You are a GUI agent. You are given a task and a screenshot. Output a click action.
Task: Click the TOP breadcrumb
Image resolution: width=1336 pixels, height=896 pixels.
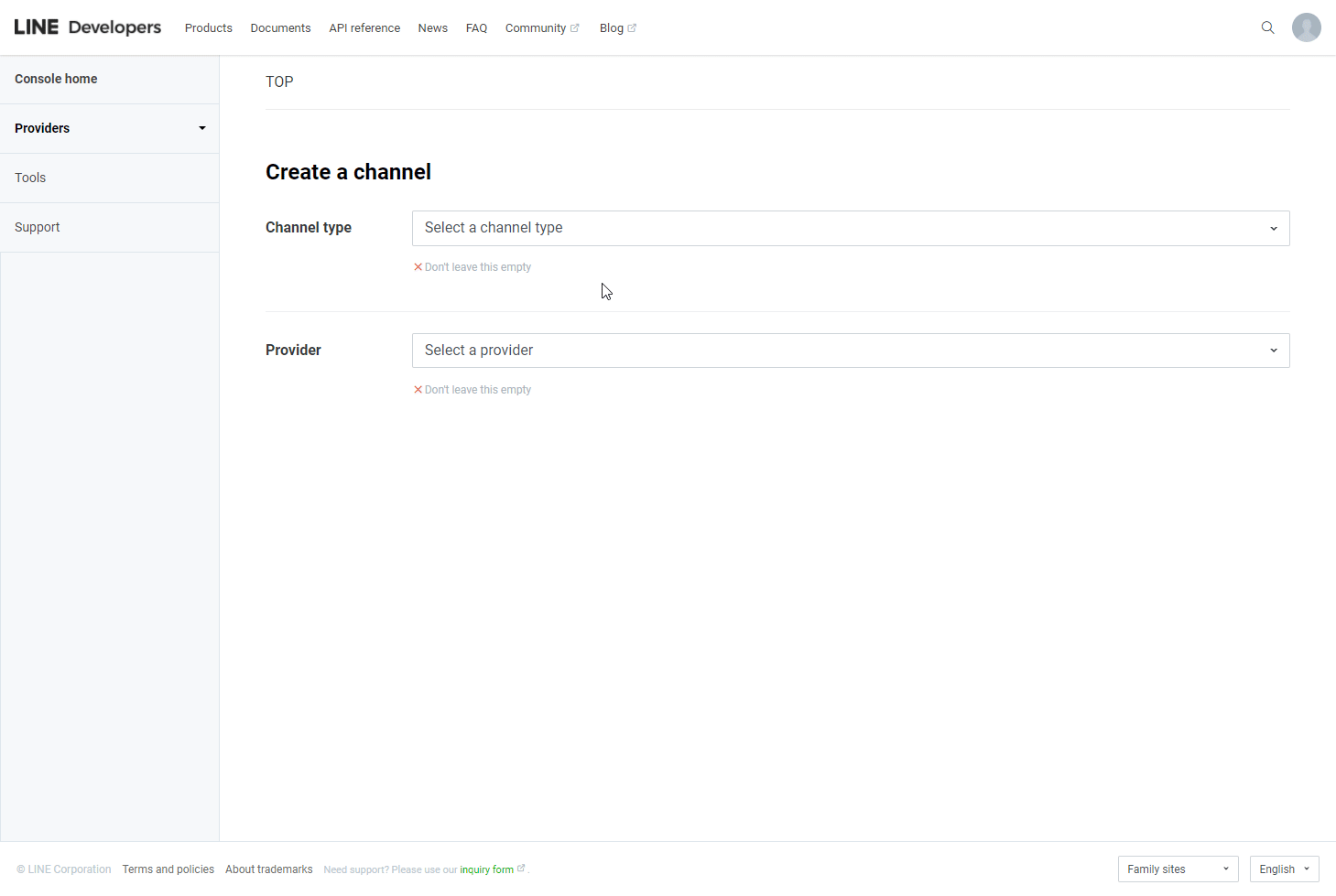279,81
